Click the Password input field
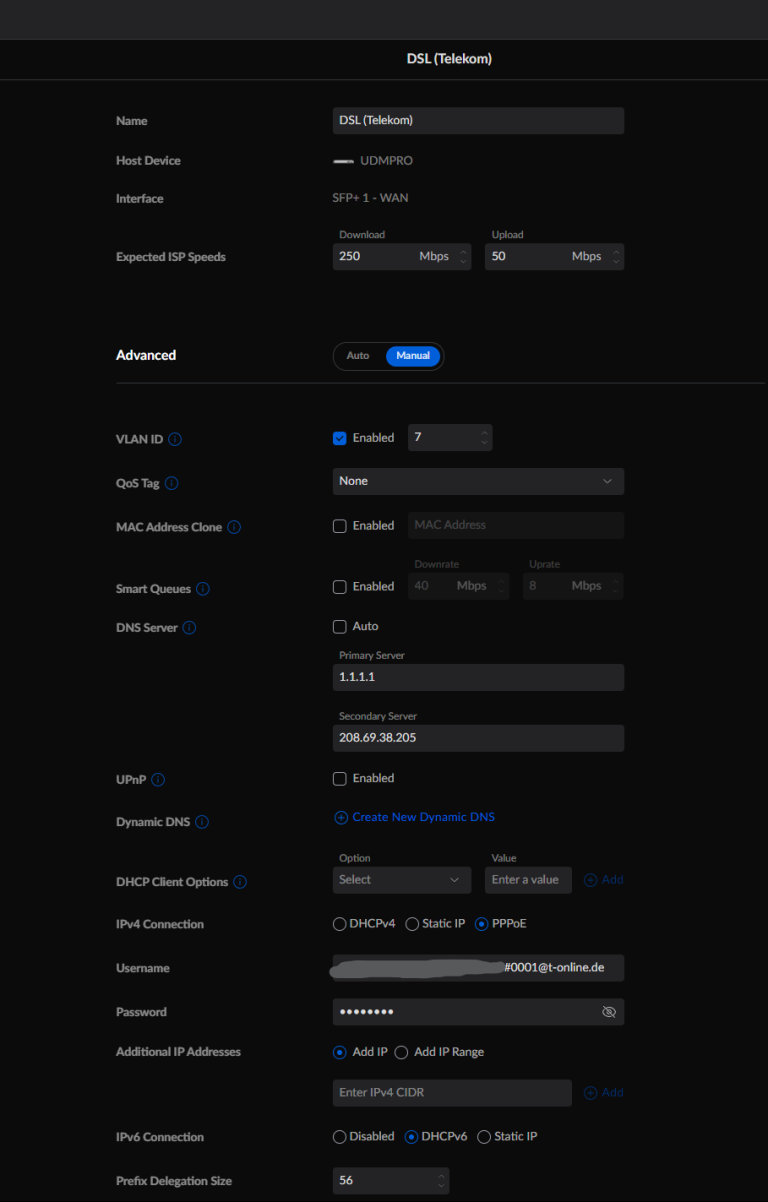This screenshot has width=768, height=1202. point(478,1012)
